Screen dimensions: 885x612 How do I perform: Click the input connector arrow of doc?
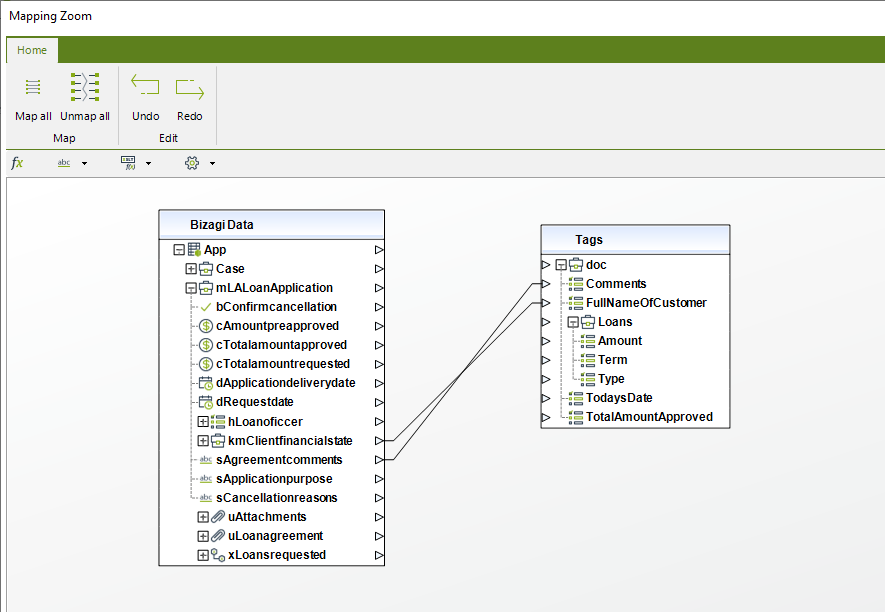[x=546, y=265]
